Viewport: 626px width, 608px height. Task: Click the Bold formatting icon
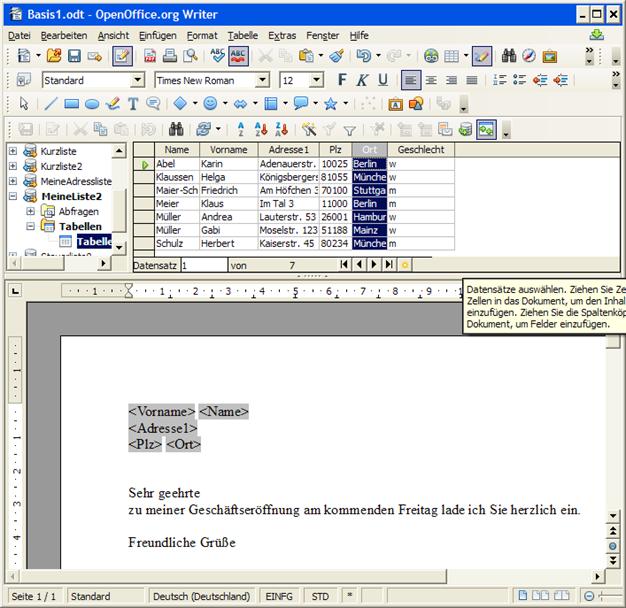tap(343, 80)
